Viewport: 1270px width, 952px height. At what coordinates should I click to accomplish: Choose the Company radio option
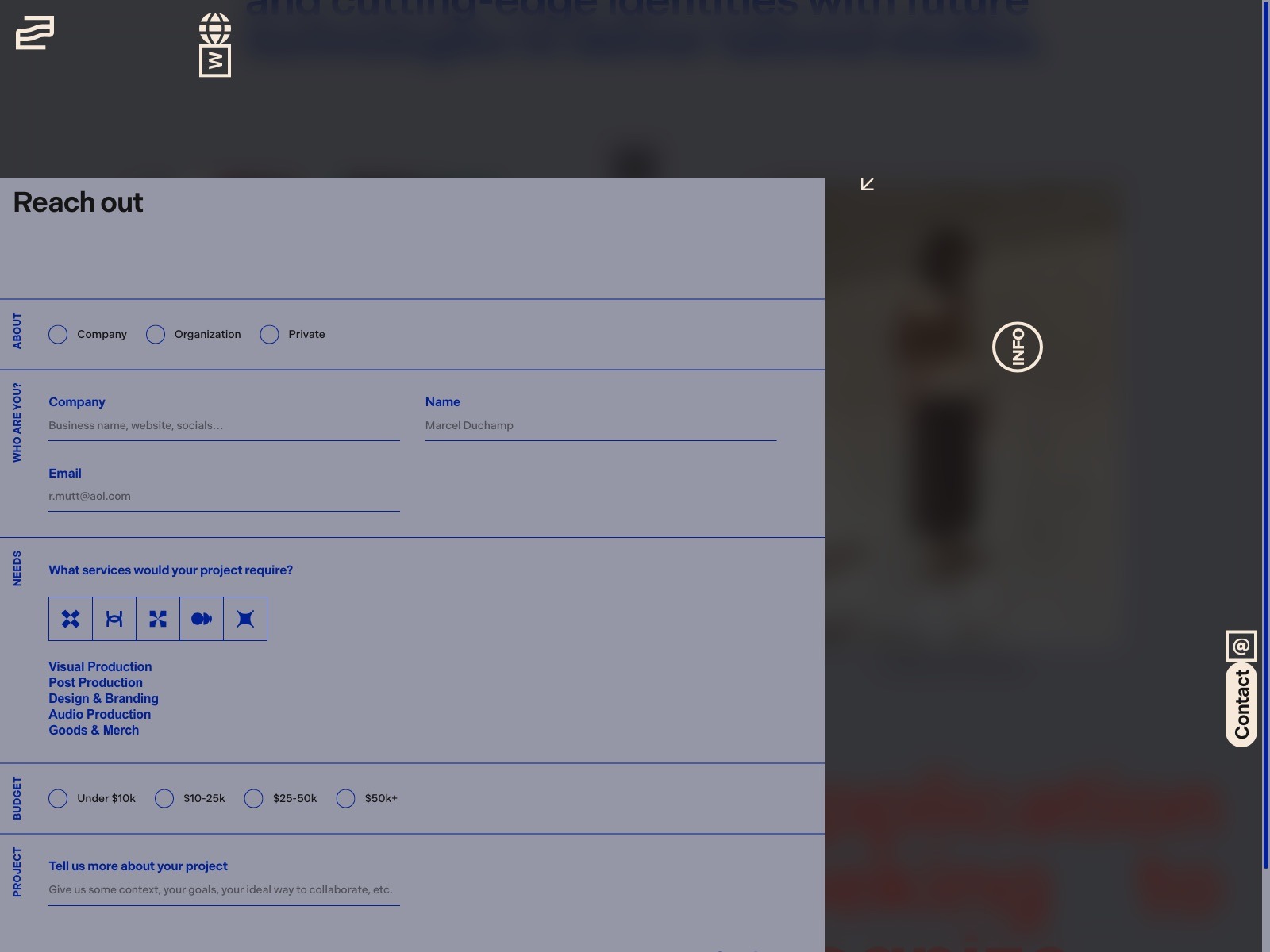(x=58, y=334)
